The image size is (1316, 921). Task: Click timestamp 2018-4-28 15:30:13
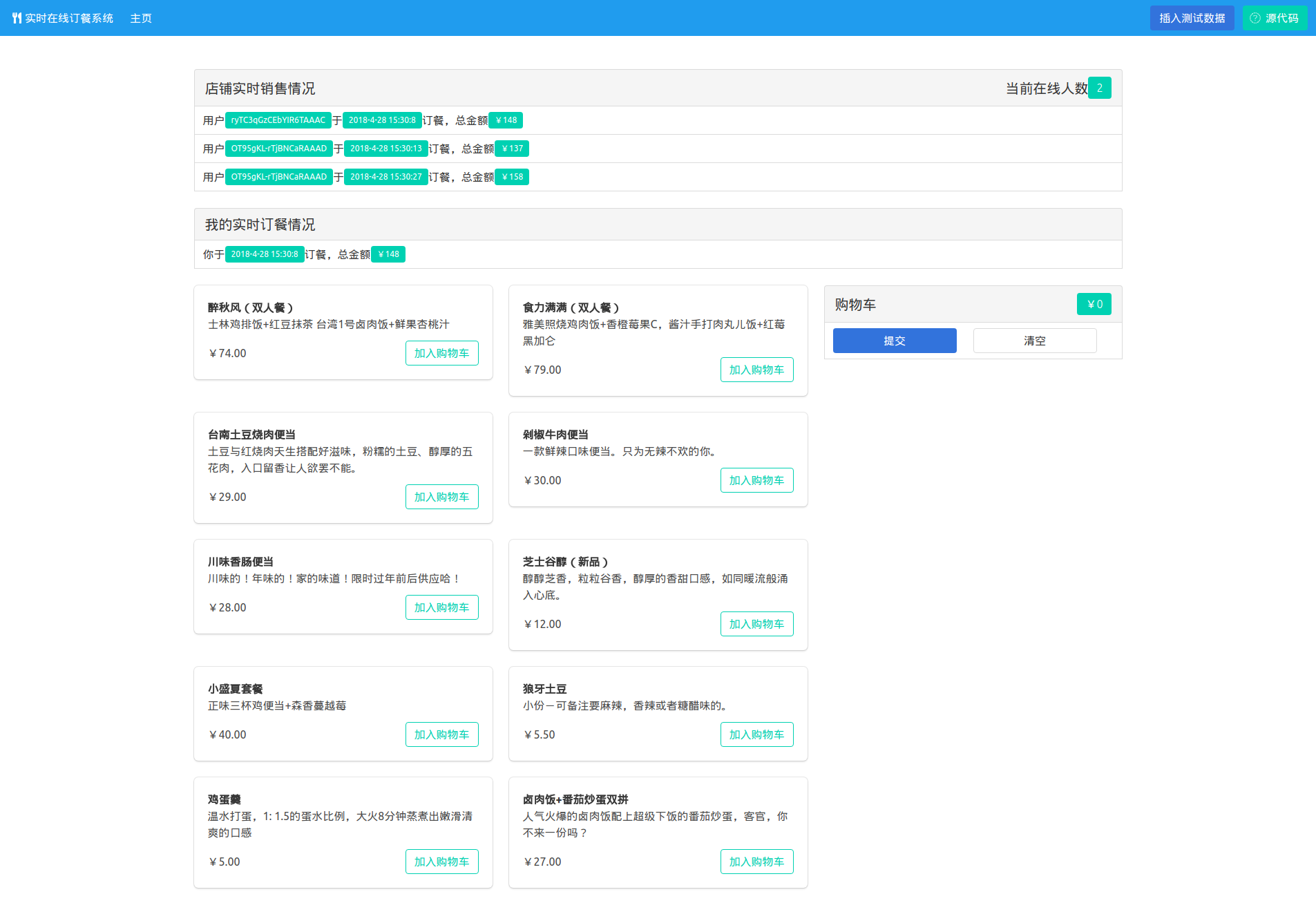tap(386, 149)
